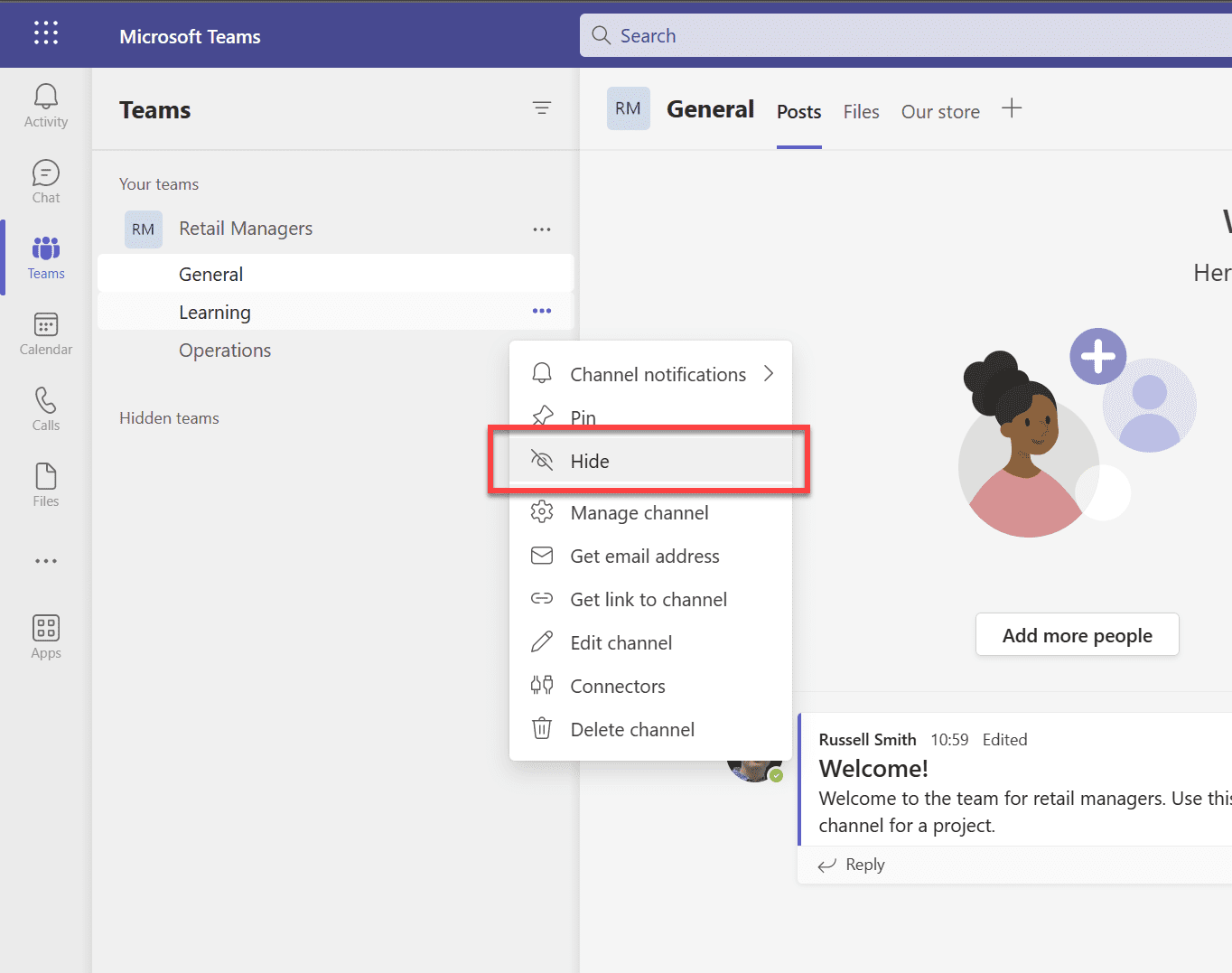The image size is (1232, 973).
Task: Open the Activity feed
Action: pos(45,104)
